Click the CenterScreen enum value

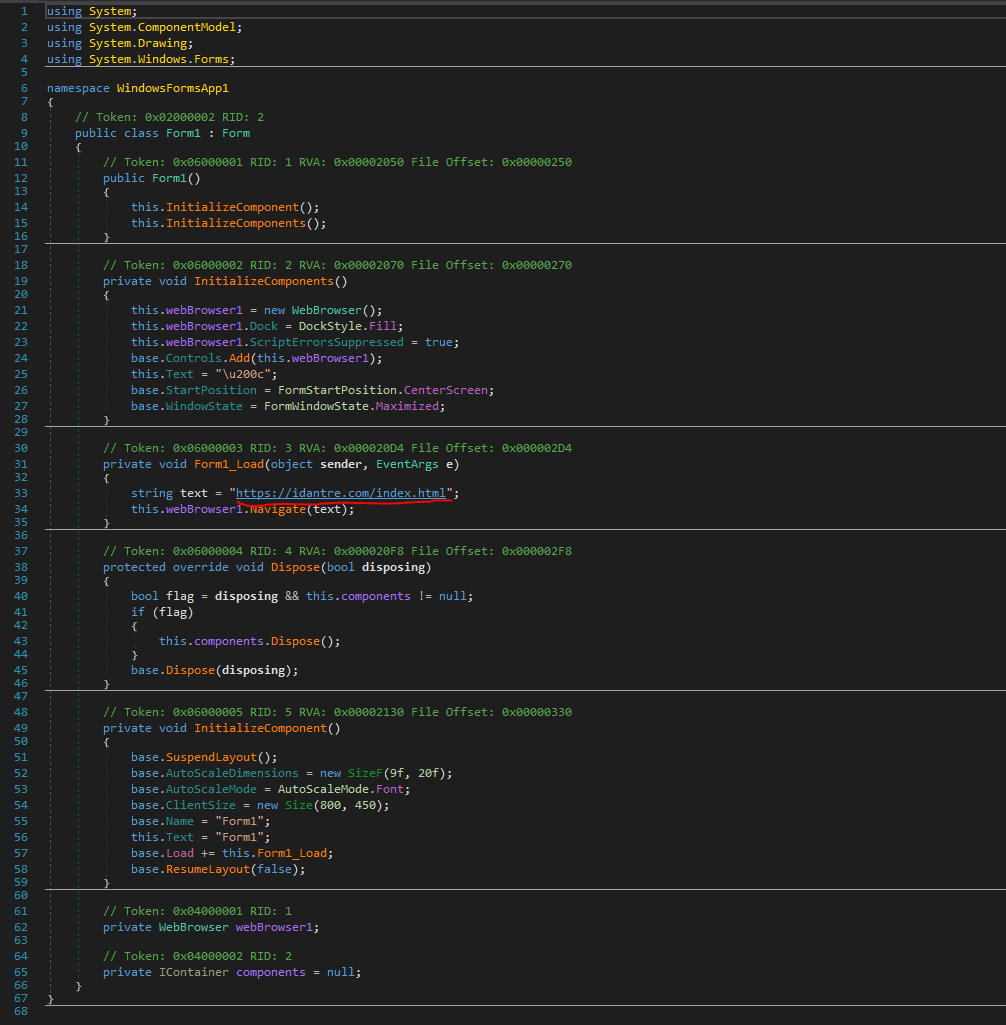[445, 390]
